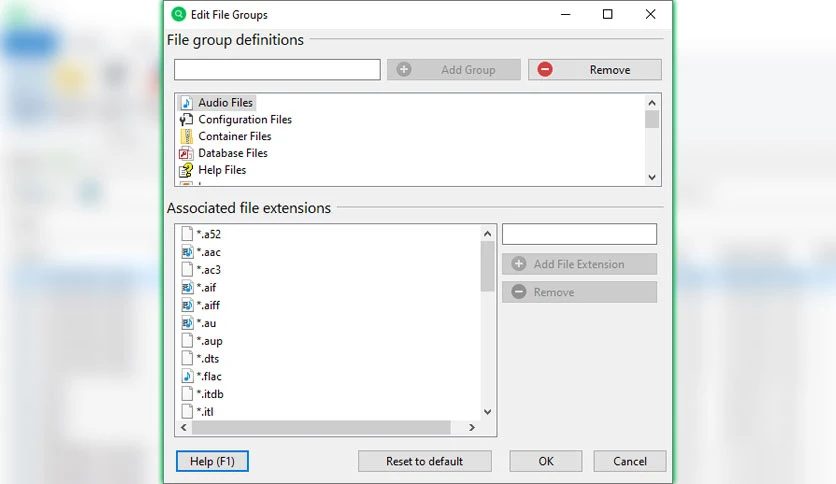836x484 pixels.
Task: Click Reset to default
Action: tap(424, 461)
